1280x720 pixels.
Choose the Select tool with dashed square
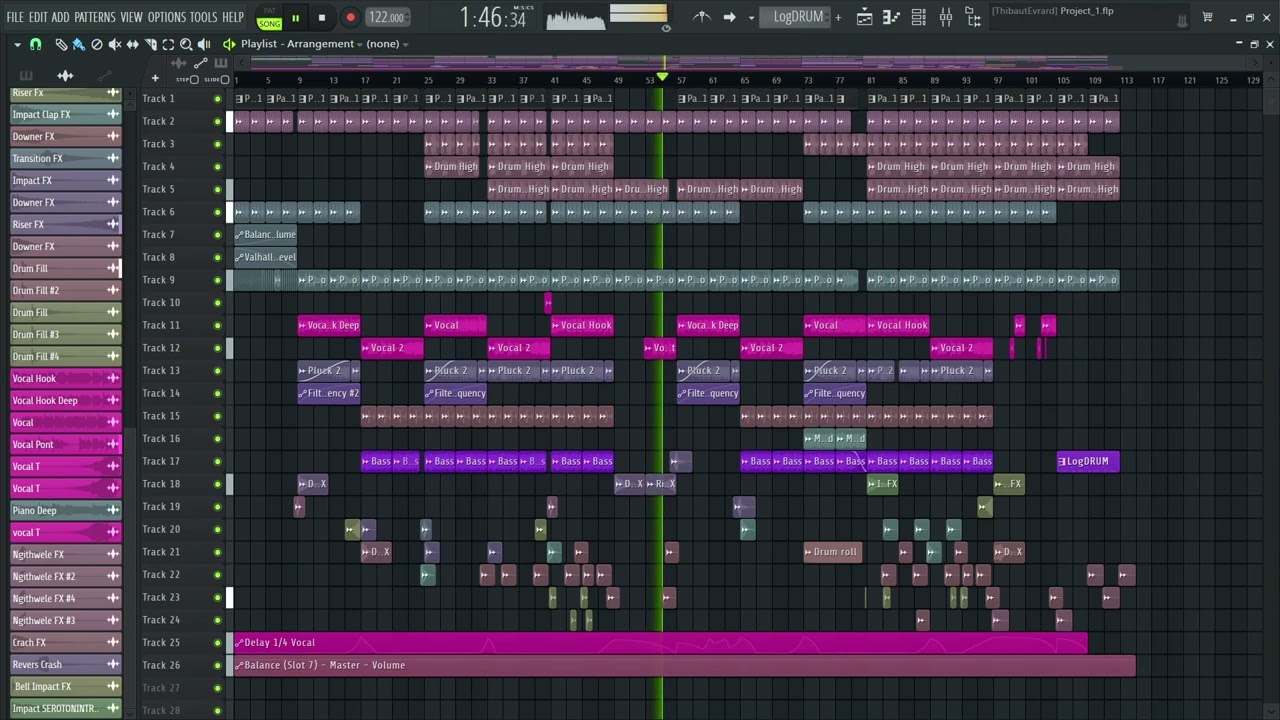coord(169,44)
